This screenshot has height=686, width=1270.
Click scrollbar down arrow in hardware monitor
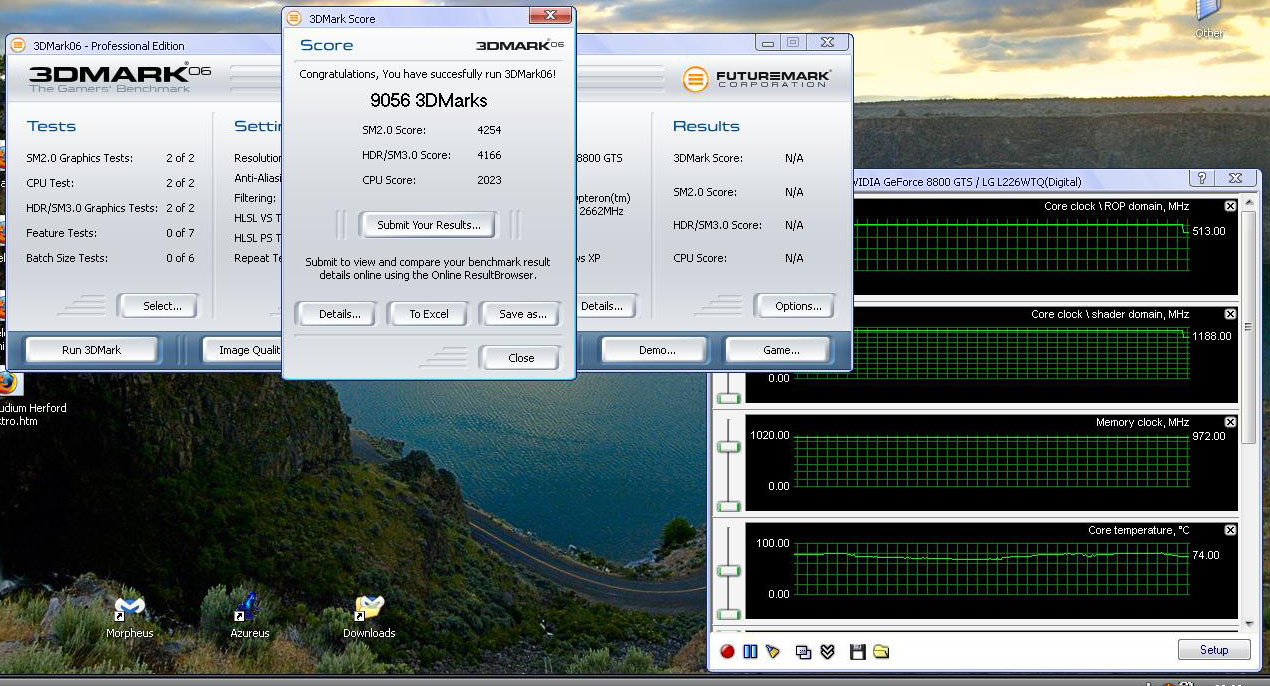click(1249, 623)
